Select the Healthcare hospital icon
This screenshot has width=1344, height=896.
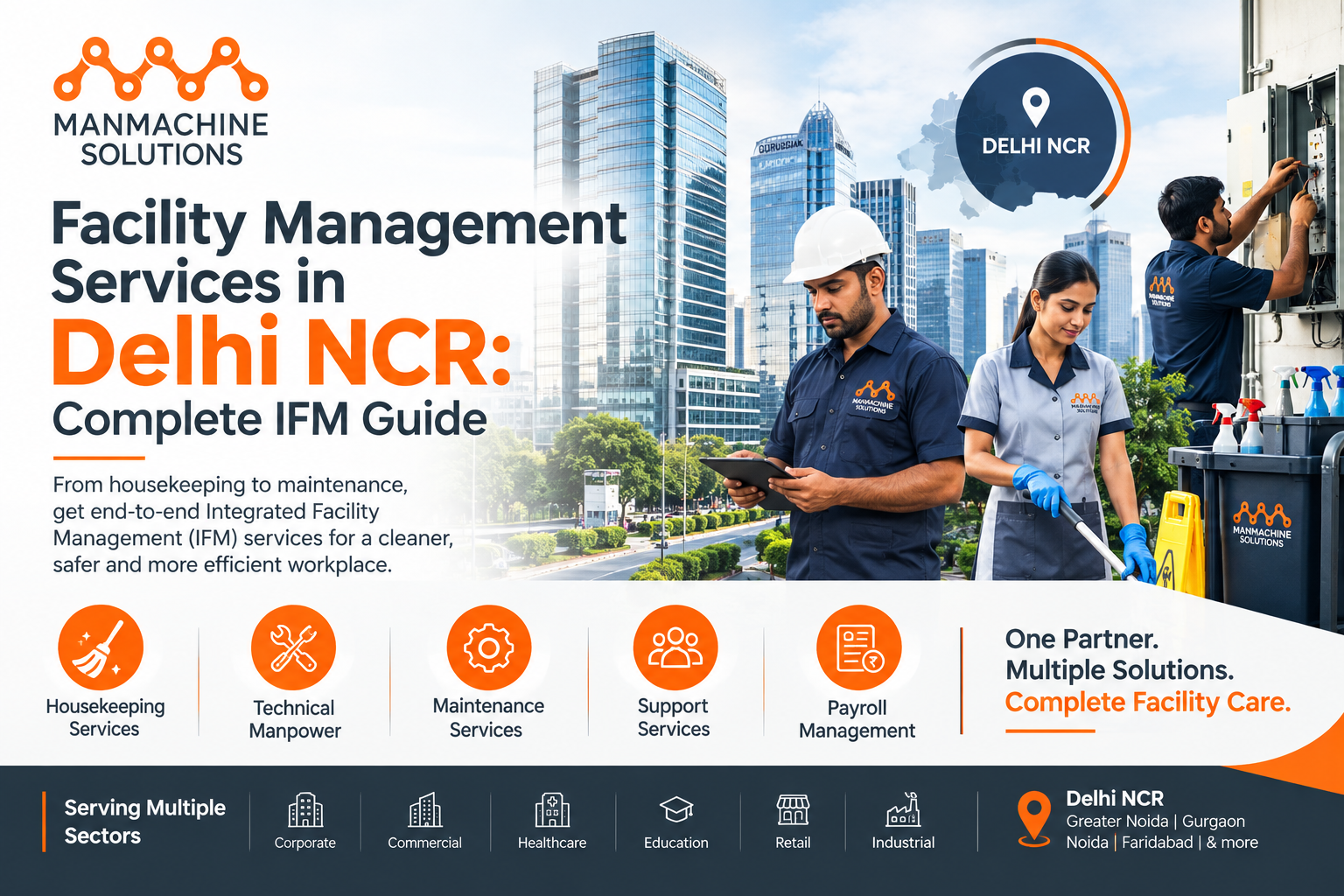point(552,810)
